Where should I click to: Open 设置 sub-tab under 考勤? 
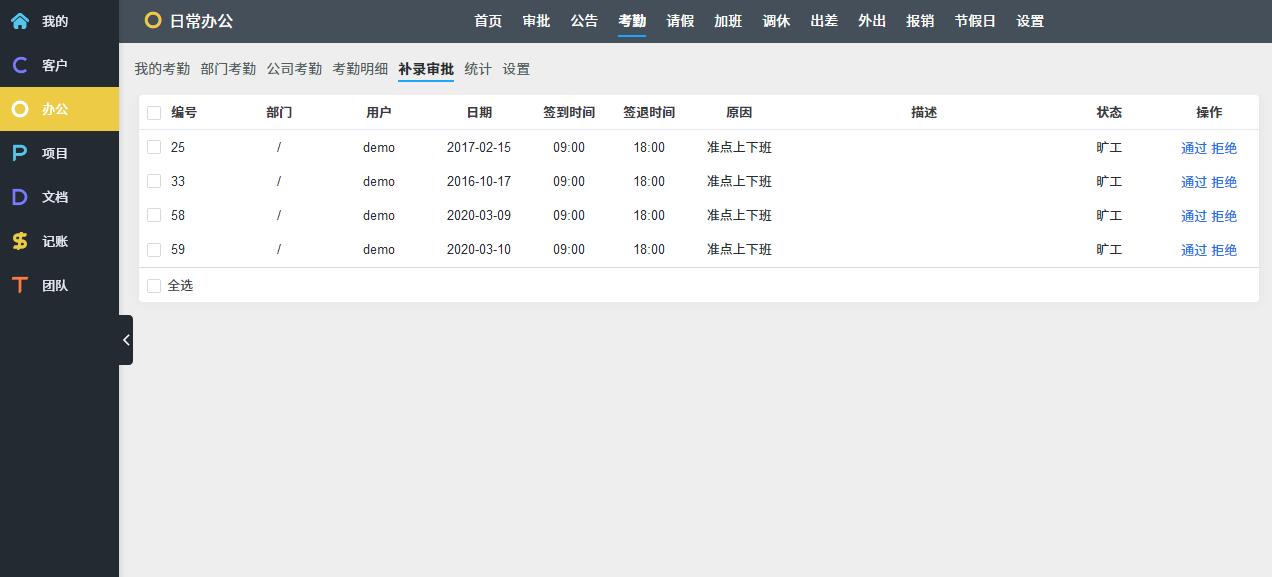click(516, 69)
